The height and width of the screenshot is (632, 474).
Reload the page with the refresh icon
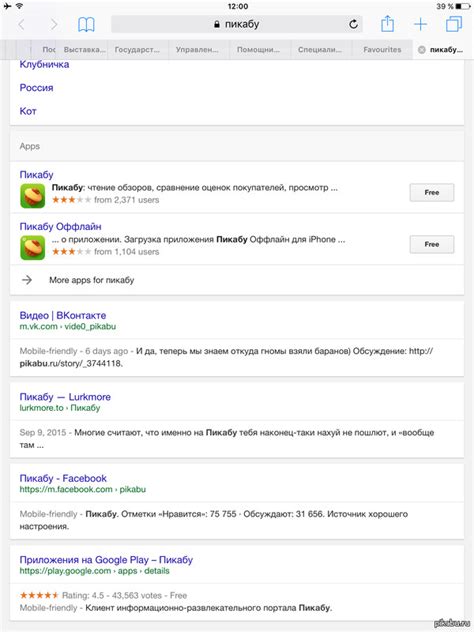coord(353,24)
